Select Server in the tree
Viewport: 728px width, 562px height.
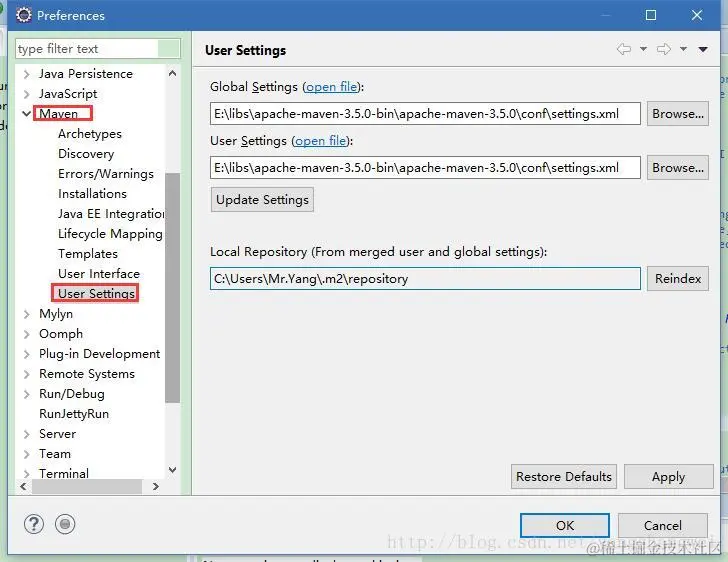click(x=57, y=434)
